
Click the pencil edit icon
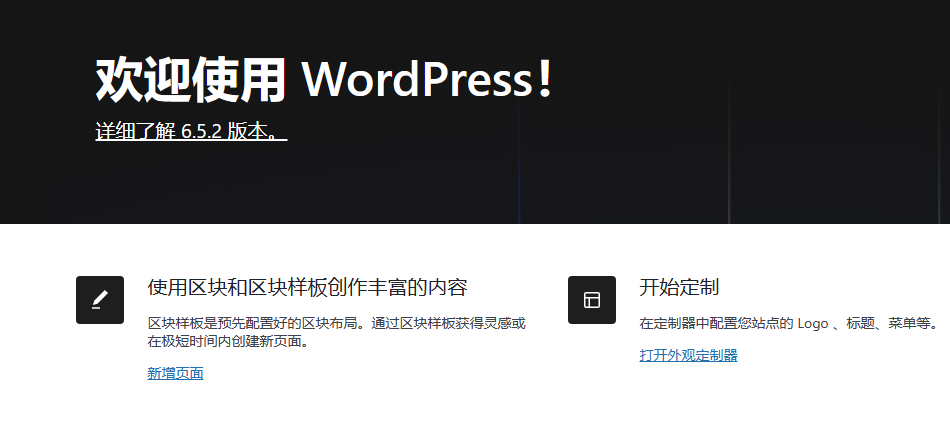pyautogui.click(x=100, y=300)
